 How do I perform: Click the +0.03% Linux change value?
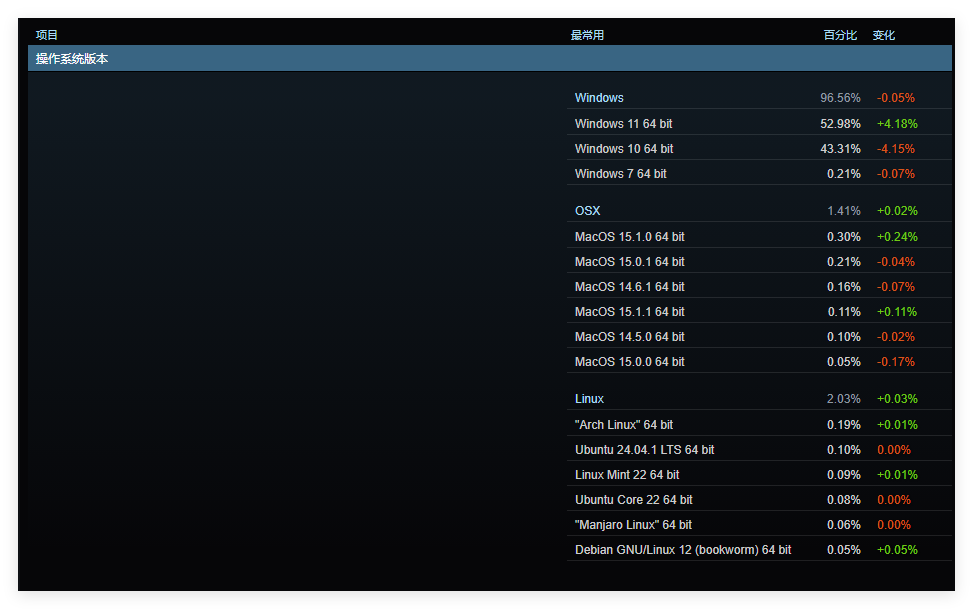897,399
